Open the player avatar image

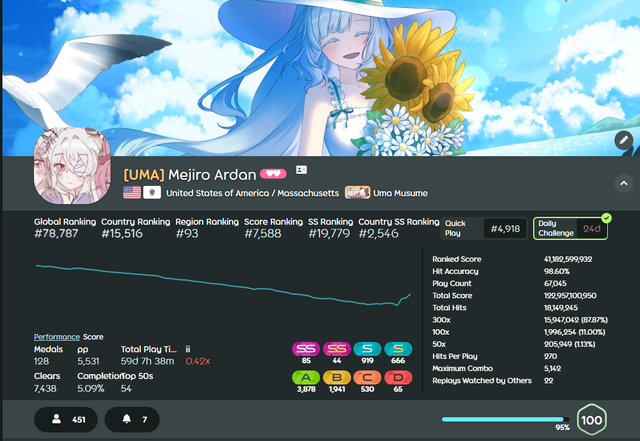tap(72, 166)
